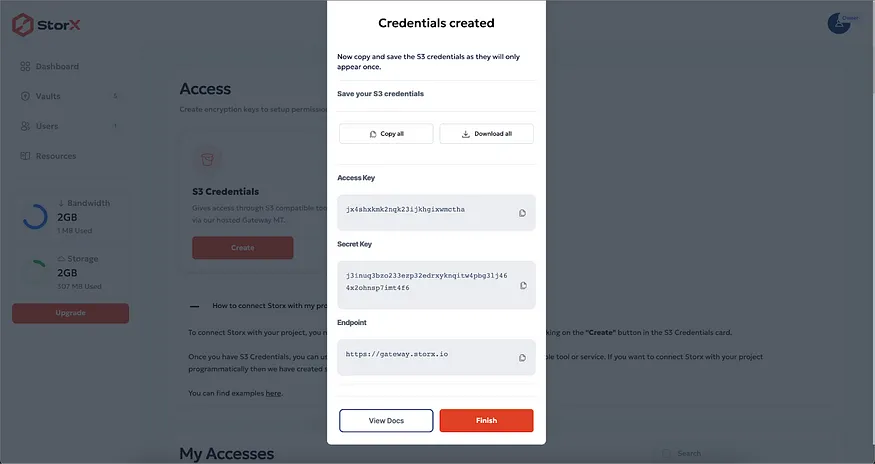
Task: Open the Users sidebar item
Action: click(x=46, y=126)
